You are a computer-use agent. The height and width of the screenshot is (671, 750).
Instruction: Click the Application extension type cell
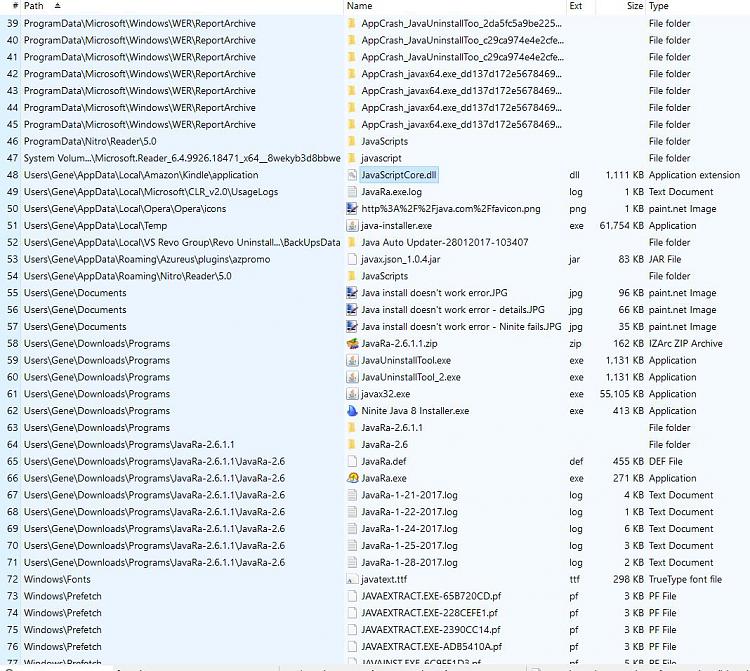tap(694, 175)
